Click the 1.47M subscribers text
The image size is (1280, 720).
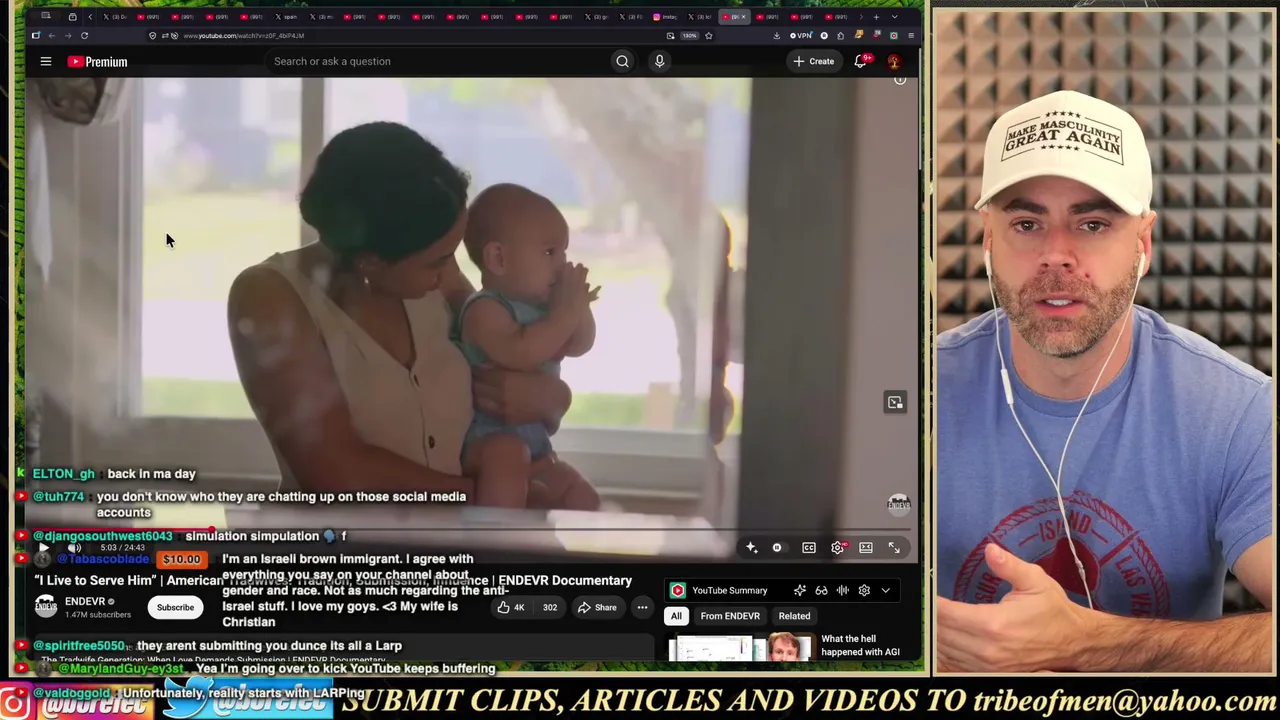coord(97,614)
